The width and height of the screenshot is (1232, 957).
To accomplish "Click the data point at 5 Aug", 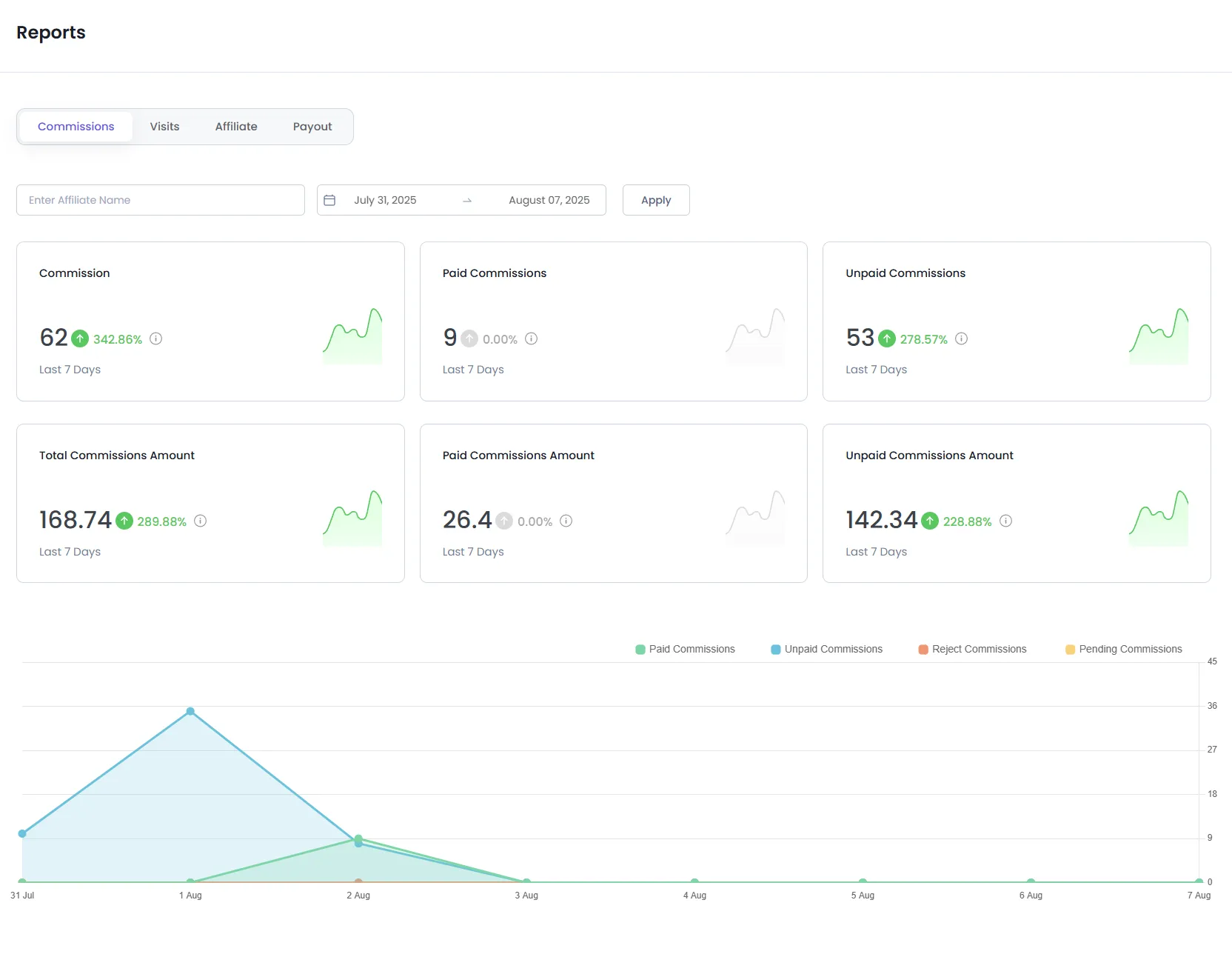I will click(x=863, y=881).
